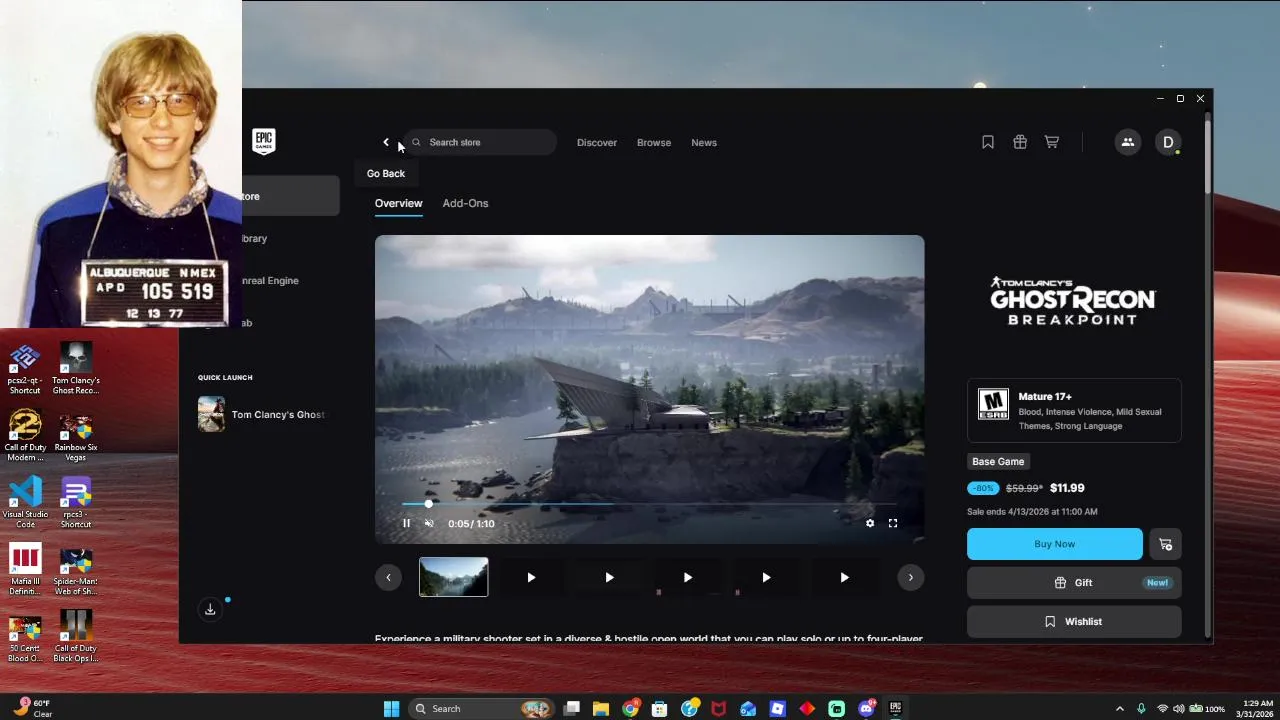Open rpcs3 Shortcut desktop icon
The image size is (1280, 720).
point(76,503)
